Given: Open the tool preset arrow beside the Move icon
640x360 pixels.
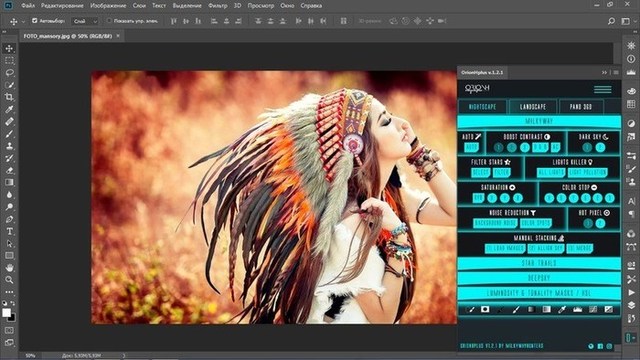Looking at the screenshot, I should tap(23, 21).
